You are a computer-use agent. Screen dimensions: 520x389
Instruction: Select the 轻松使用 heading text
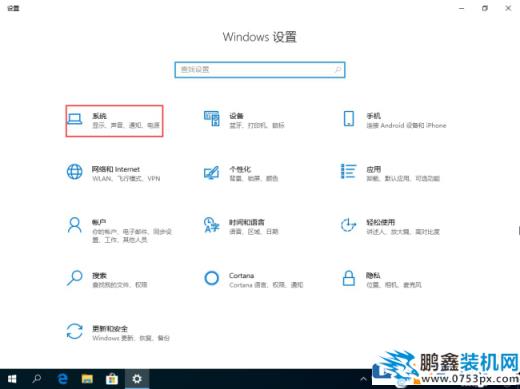[x=380, y=222]
